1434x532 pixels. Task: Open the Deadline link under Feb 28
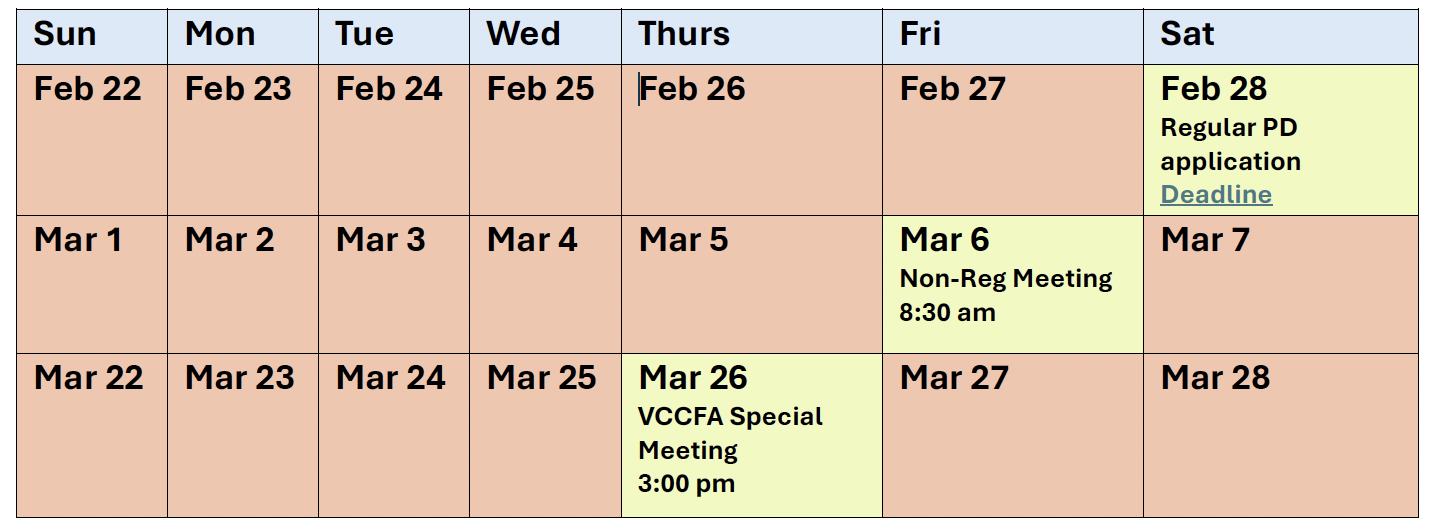point(1216,195)
